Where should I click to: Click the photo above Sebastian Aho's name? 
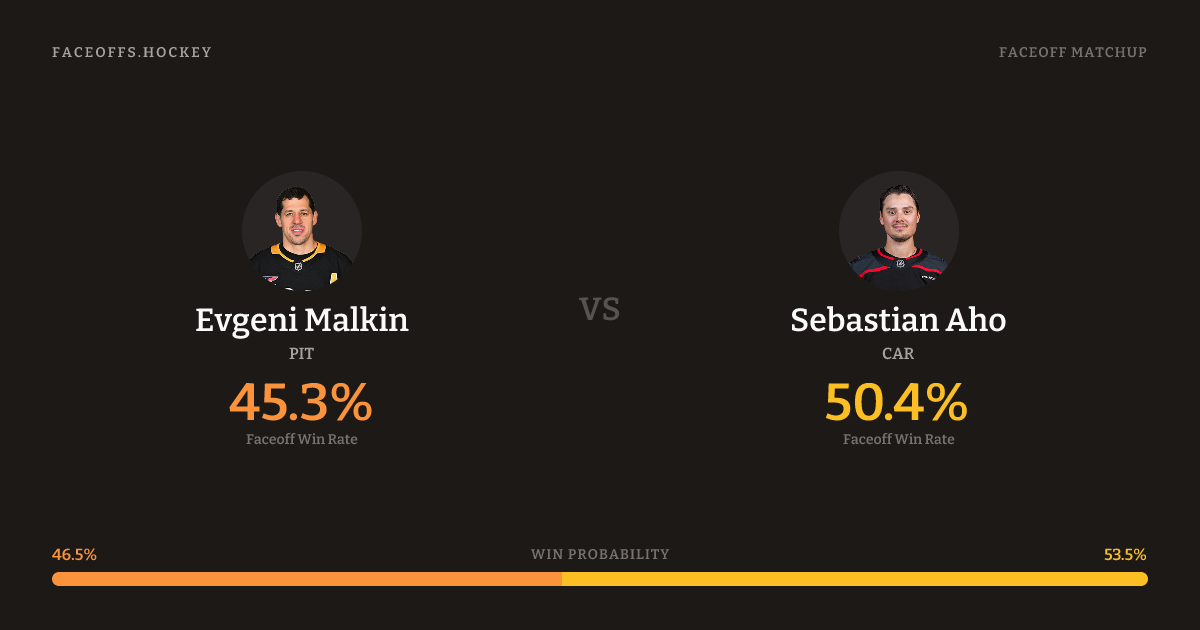(898, 231)
